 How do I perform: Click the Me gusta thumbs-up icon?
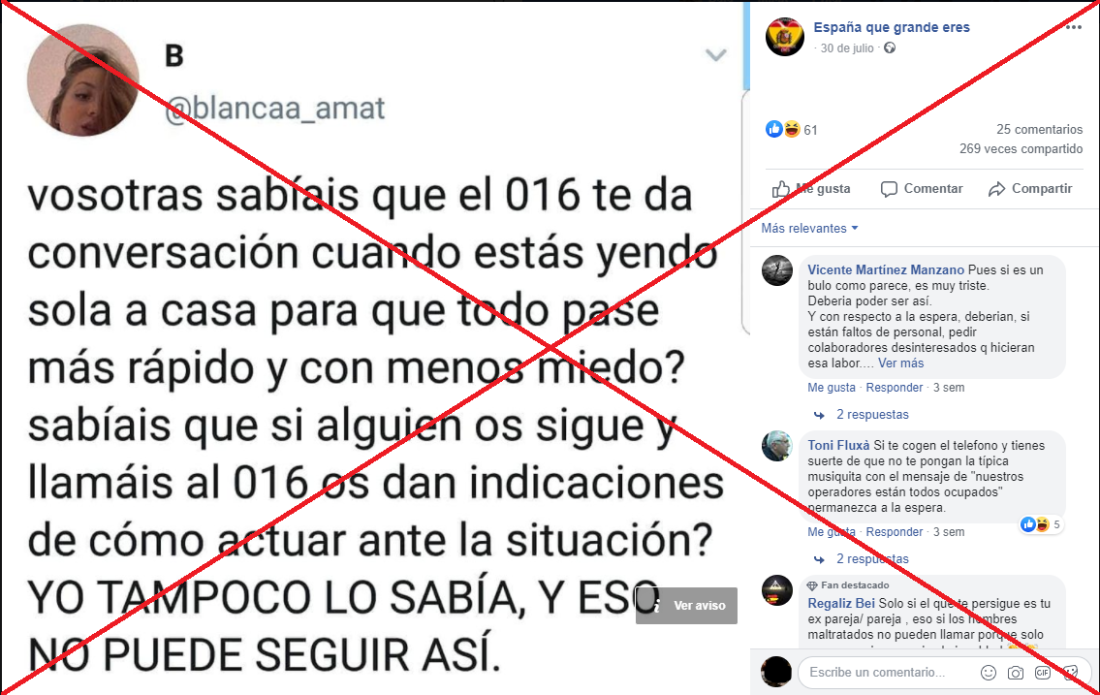781,189
